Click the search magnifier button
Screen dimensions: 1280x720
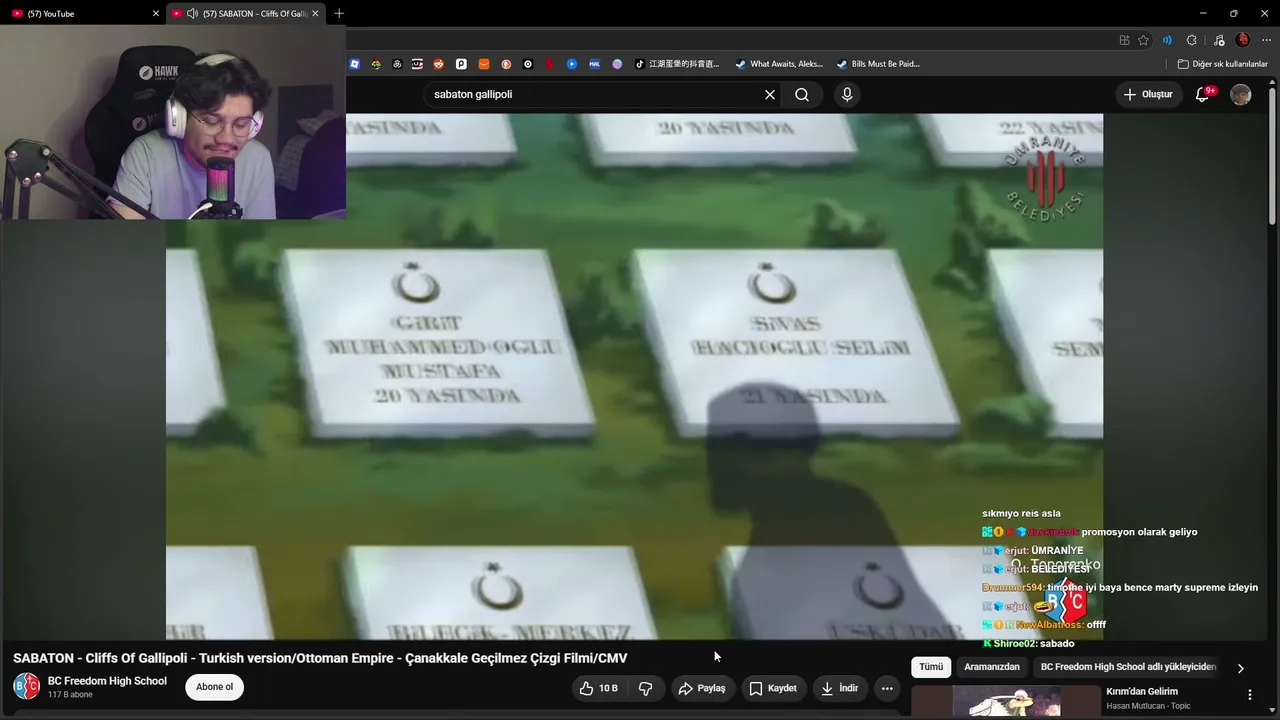pyautogui.click(x=802, y=94)
